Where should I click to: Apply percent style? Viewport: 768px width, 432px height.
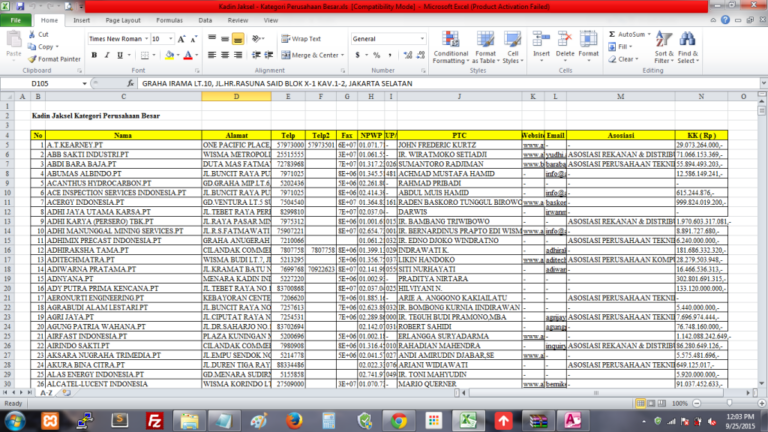[376, 55]
